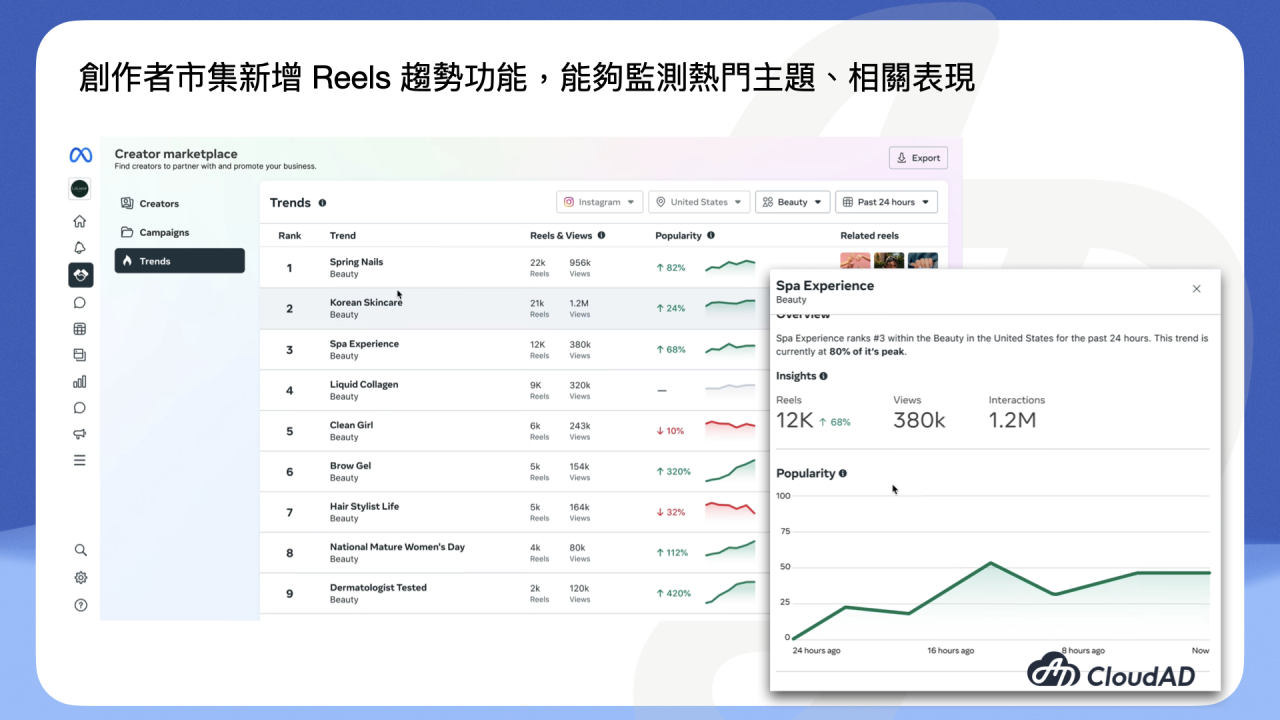
Task: Open the Liquid Collagen trend
Action: [x=364, y=385]
